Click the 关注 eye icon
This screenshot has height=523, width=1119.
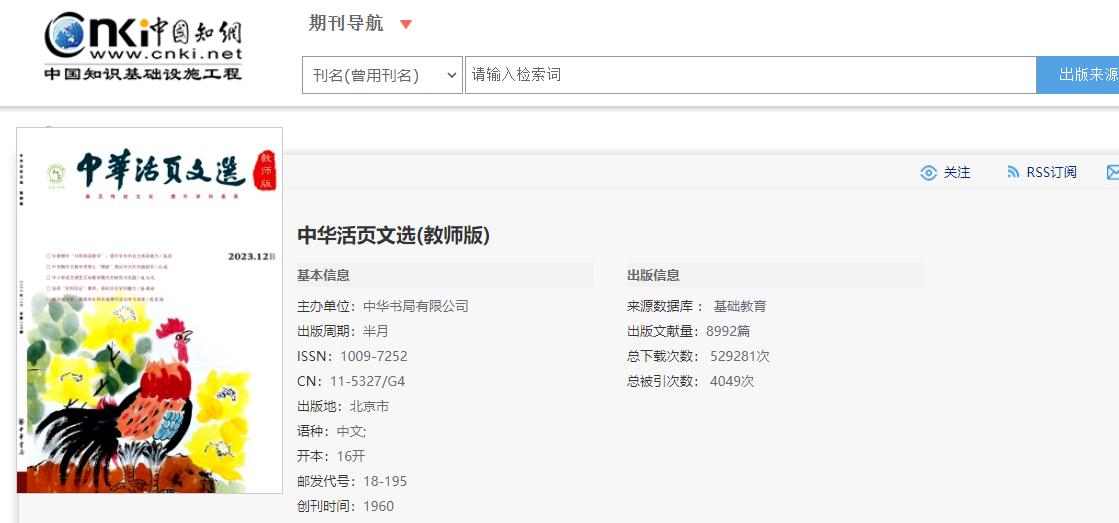click(x=928, y=173)
